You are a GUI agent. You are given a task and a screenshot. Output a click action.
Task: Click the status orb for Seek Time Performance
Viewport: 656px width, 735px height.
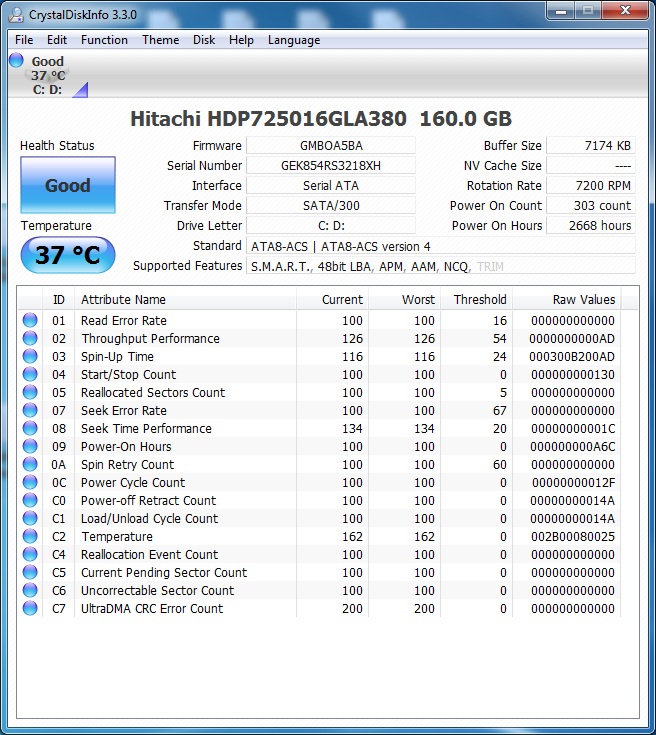(x=30, y=428)
